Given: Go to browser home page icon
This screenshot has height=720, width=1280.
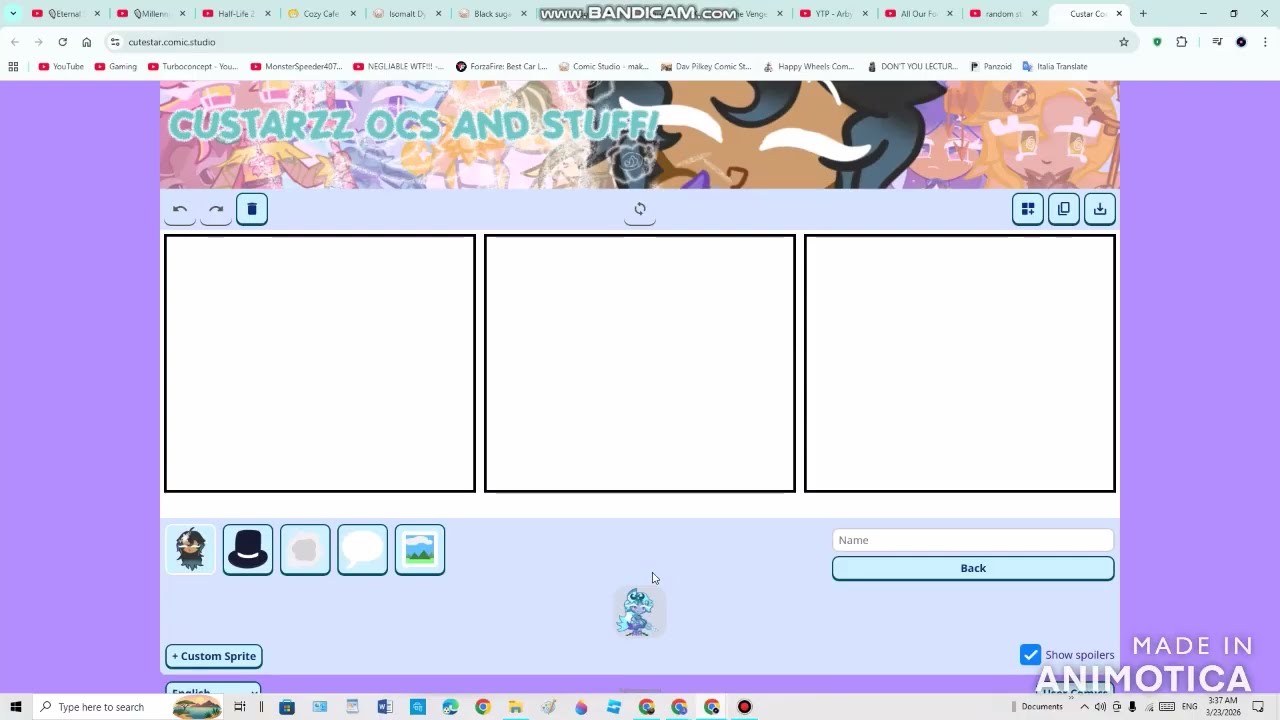Looking at the screenshot, I should (x=87, y=42).
